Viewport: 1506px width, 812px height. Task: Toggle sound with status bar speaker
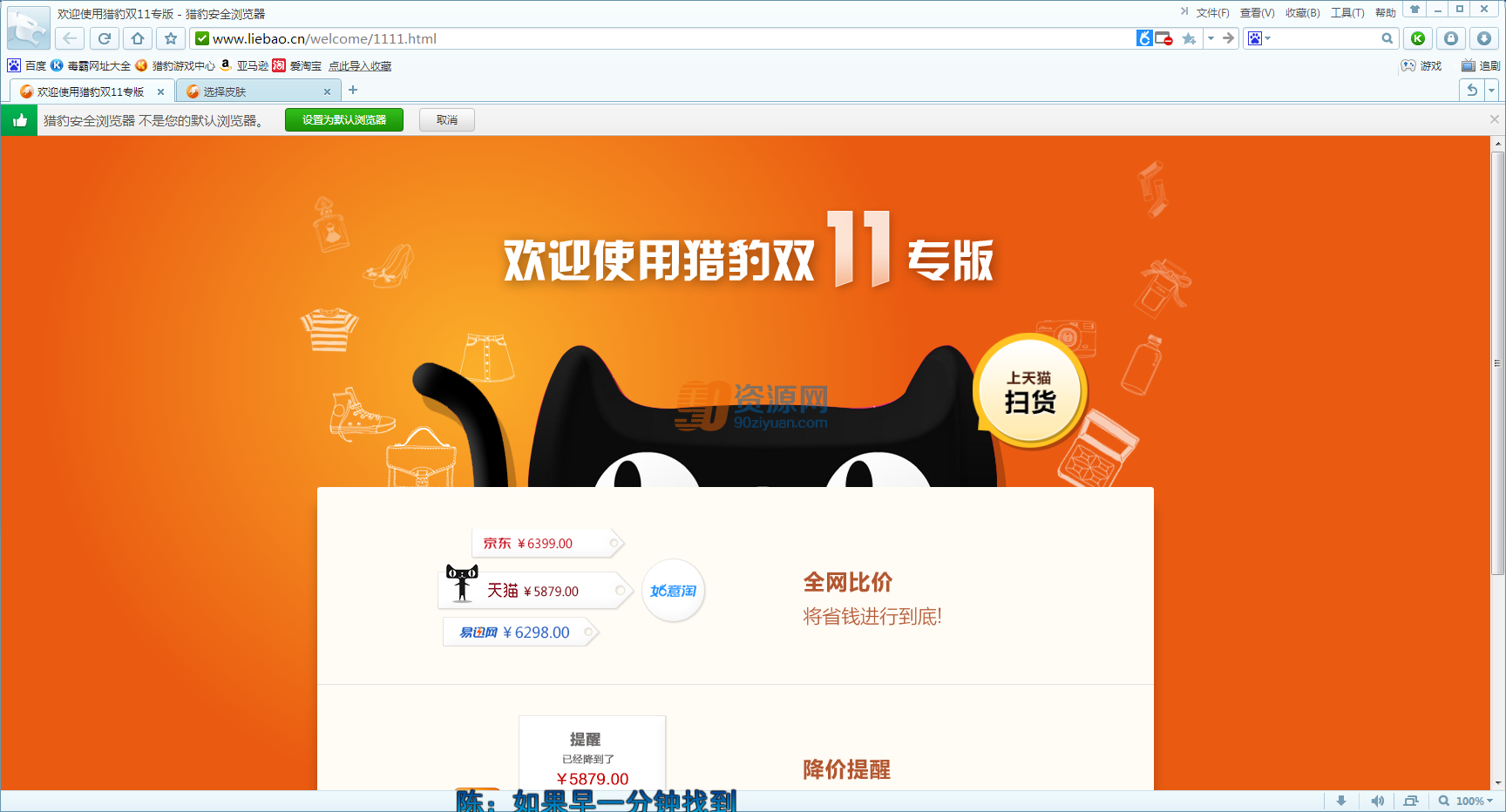point(1377,801)
